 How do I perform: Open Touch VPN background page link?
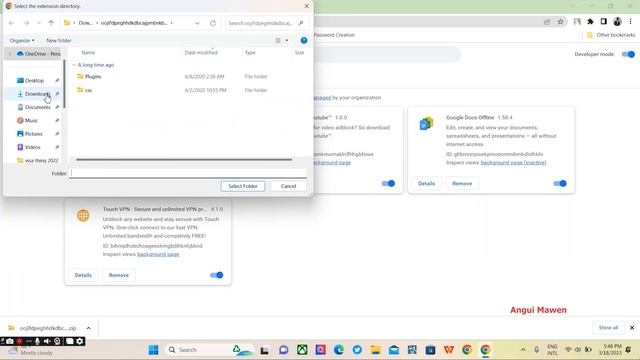click(x=158, y=254)
